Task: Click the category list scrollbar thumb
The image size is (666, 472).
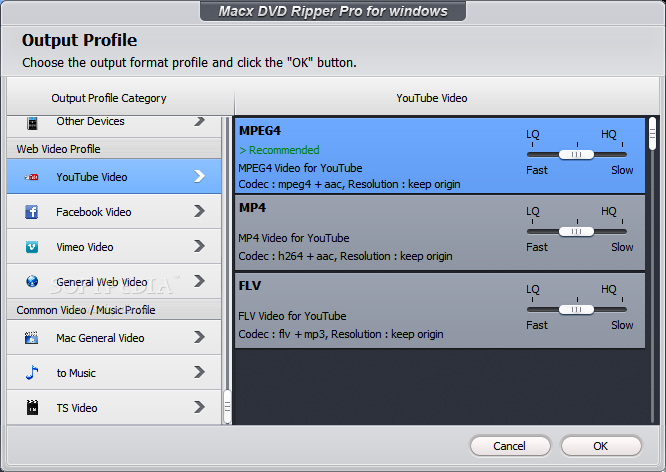Action: tap(227, 407)
